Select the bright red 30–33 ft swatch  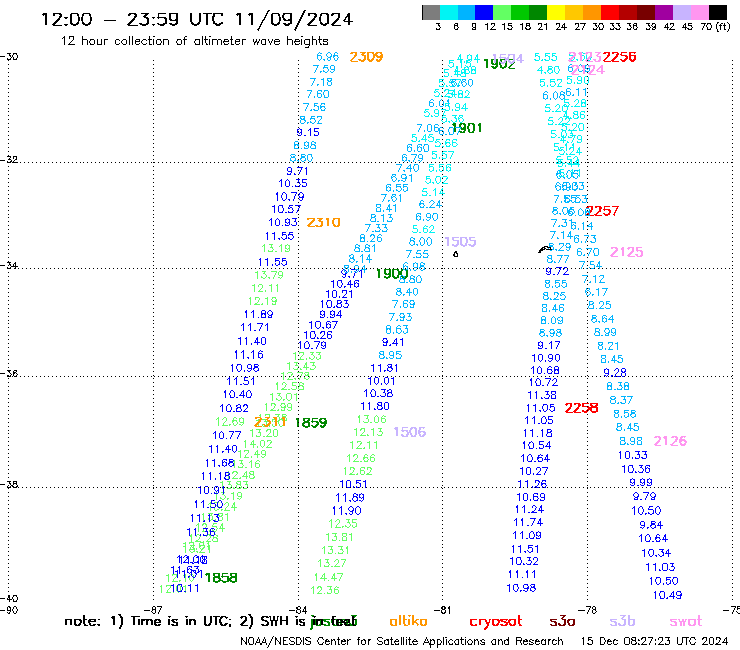pyautogui.click(x=610, y=12)
